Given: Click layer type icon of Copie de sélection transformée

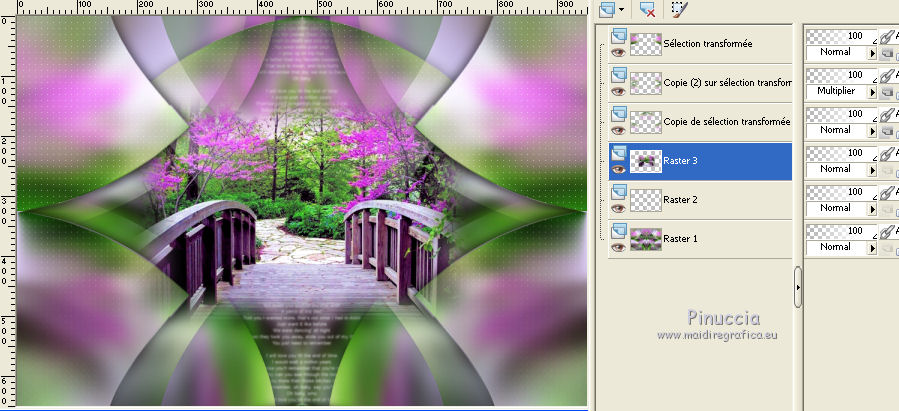Looking at the screenshot, I should coord(619,115).
